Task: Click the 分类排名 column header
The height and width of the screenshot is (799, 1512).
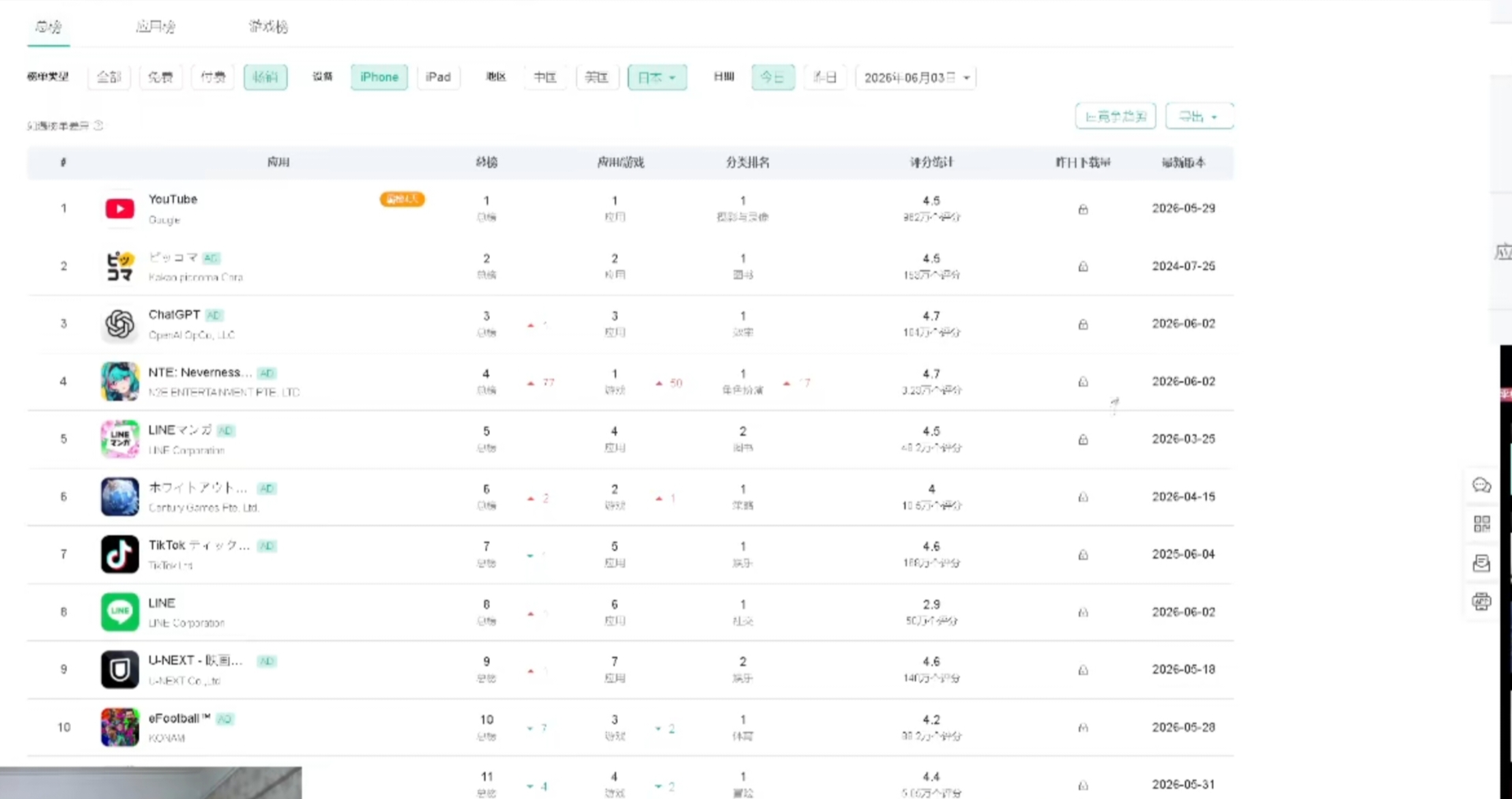Action: [x=748, y=163]
